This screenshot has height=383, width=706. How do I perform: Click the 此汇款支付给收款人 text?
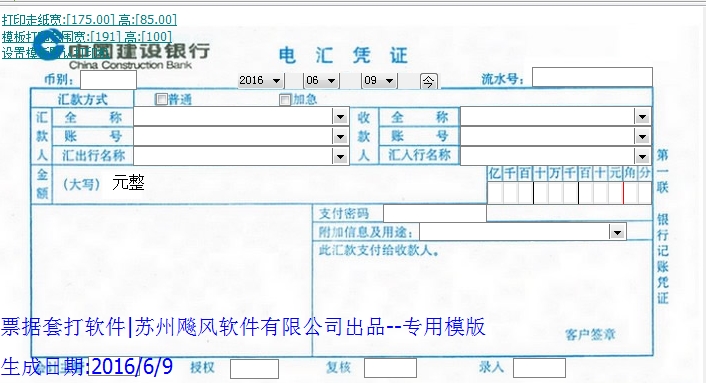[x=379, y=251]
